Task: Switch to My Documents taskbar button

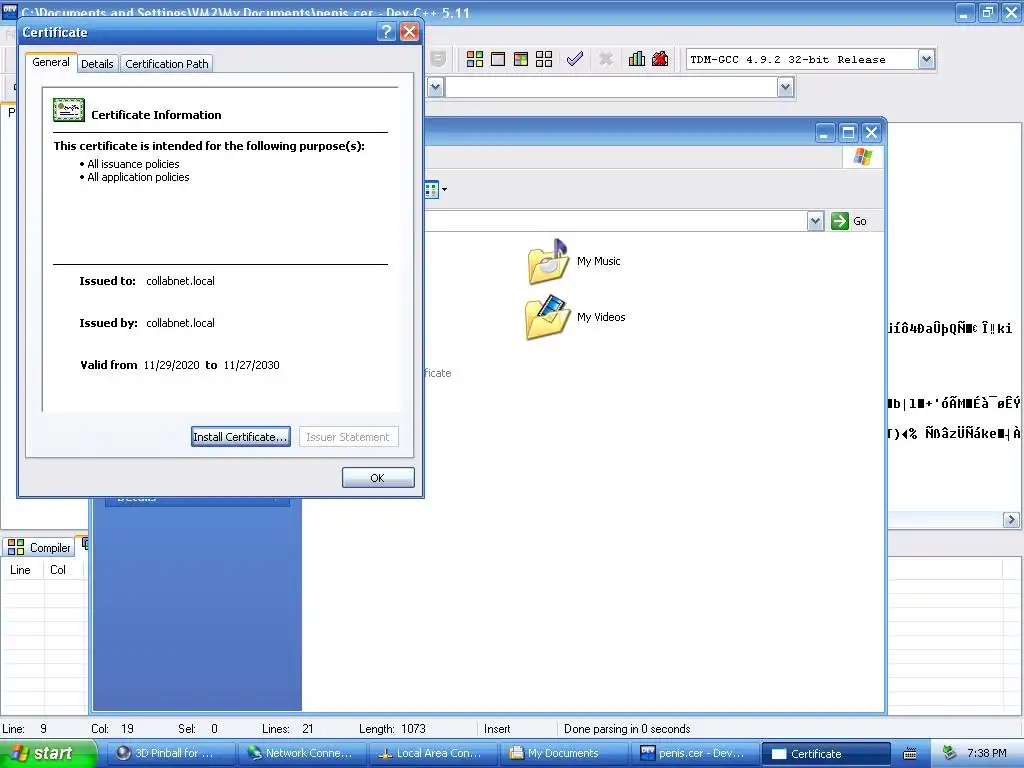Action: click(x=565, y=753)
